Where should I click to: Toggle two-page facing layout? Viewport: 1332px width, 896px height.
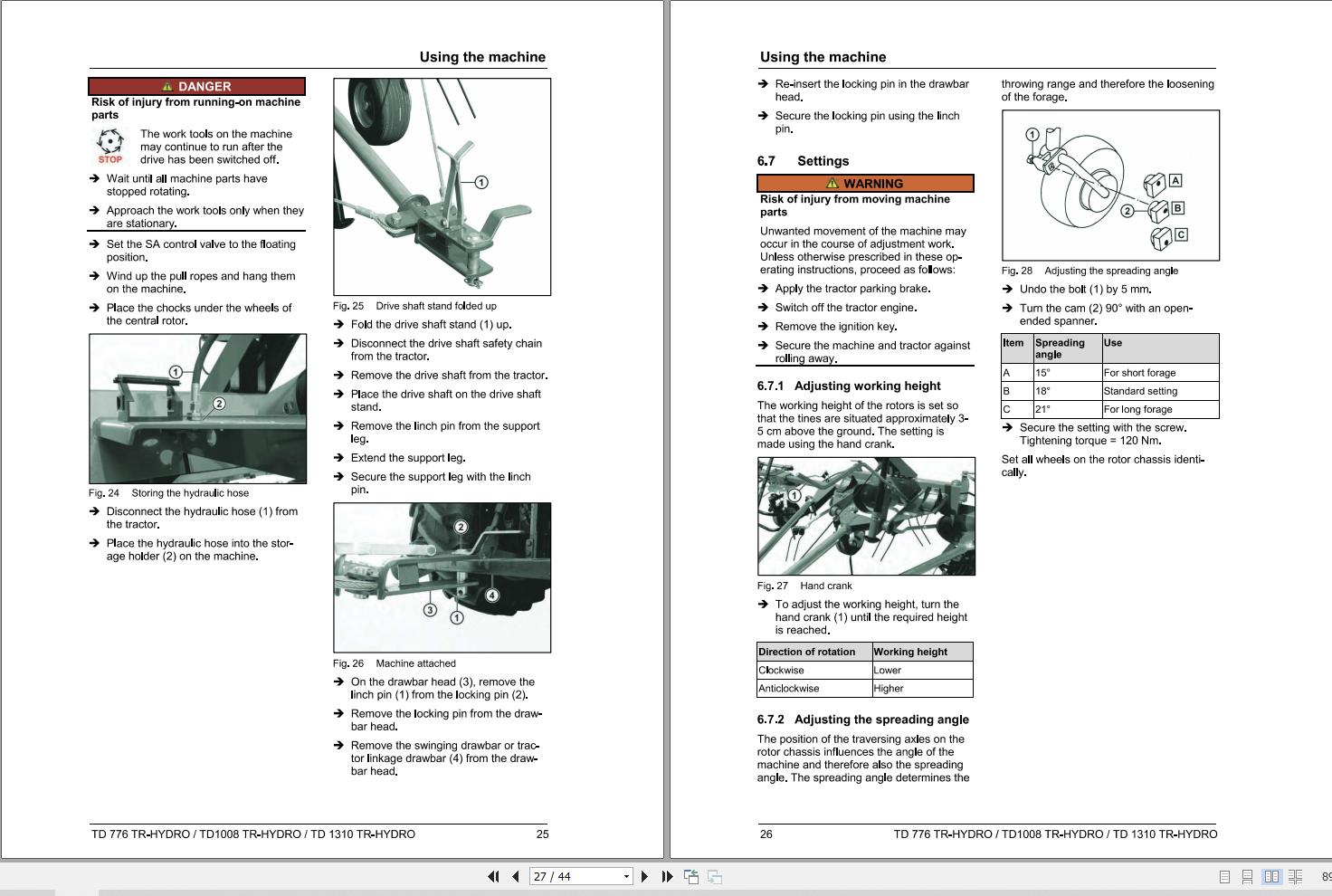coord(1271,877)
